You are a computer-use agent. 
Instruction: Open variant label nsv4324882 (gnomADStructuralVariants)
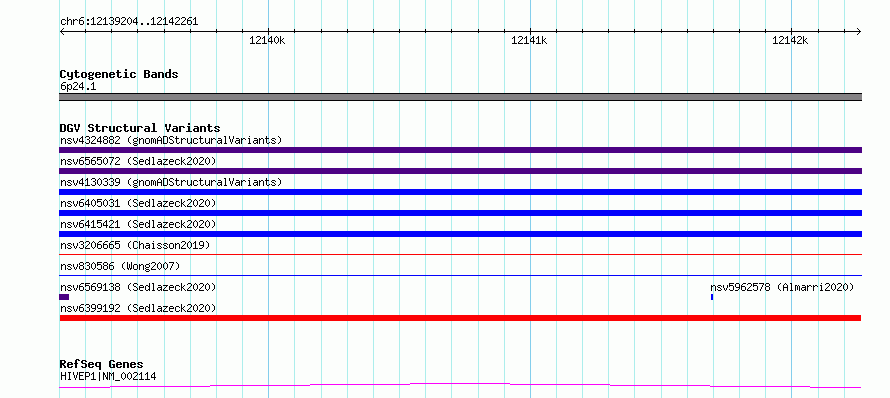pos(171,140)
